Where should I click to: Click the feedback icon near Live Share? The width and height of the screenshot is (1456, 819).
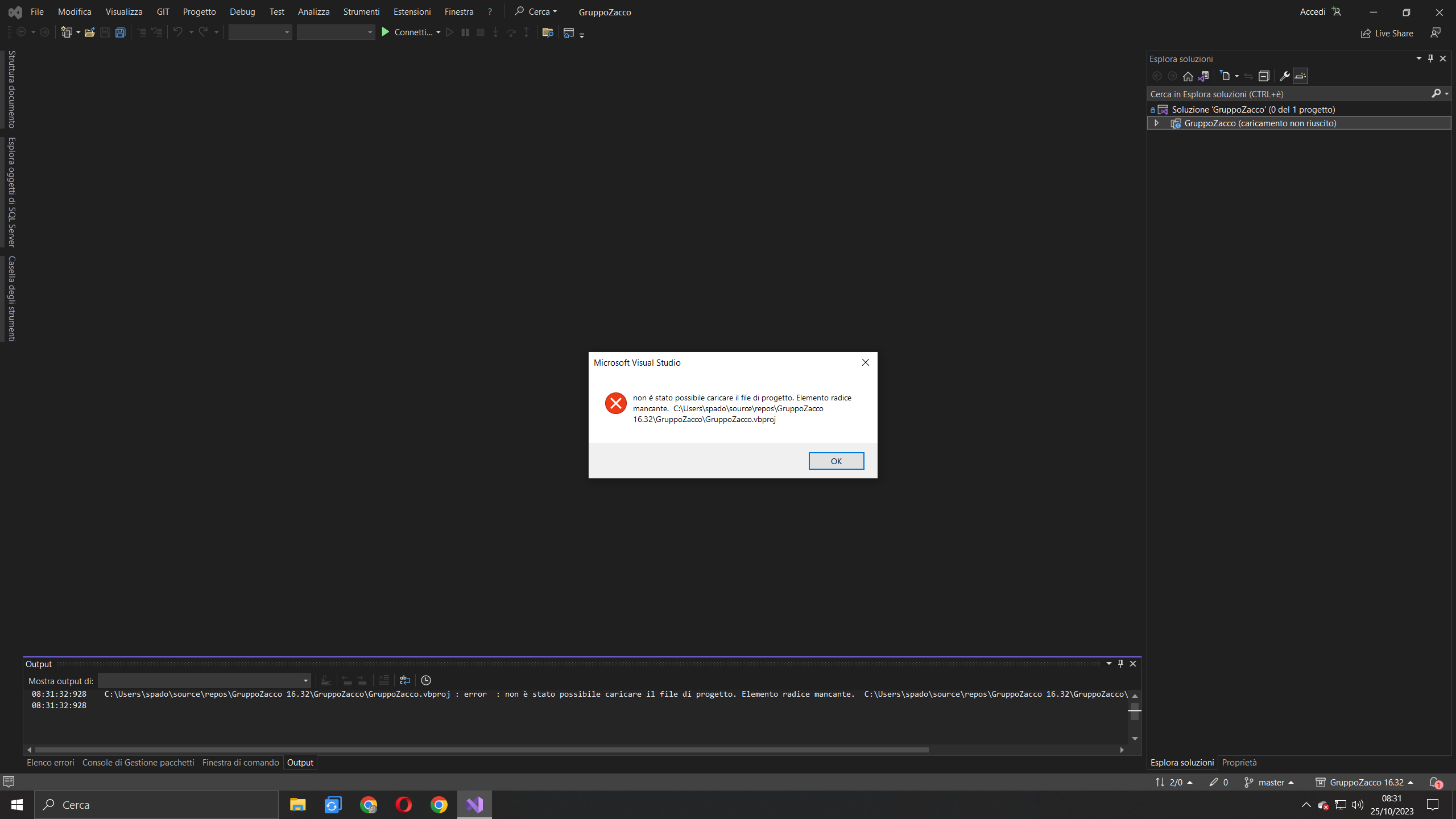1436,33
